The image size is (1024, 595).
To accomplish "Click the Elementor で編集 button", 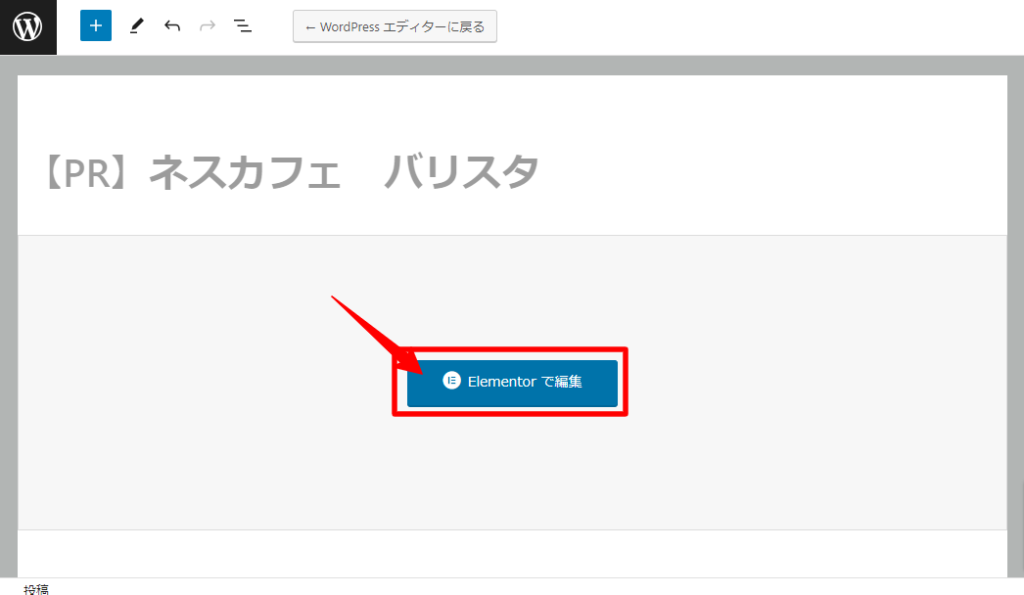I will pyautogui.click(x=512, y=383).
